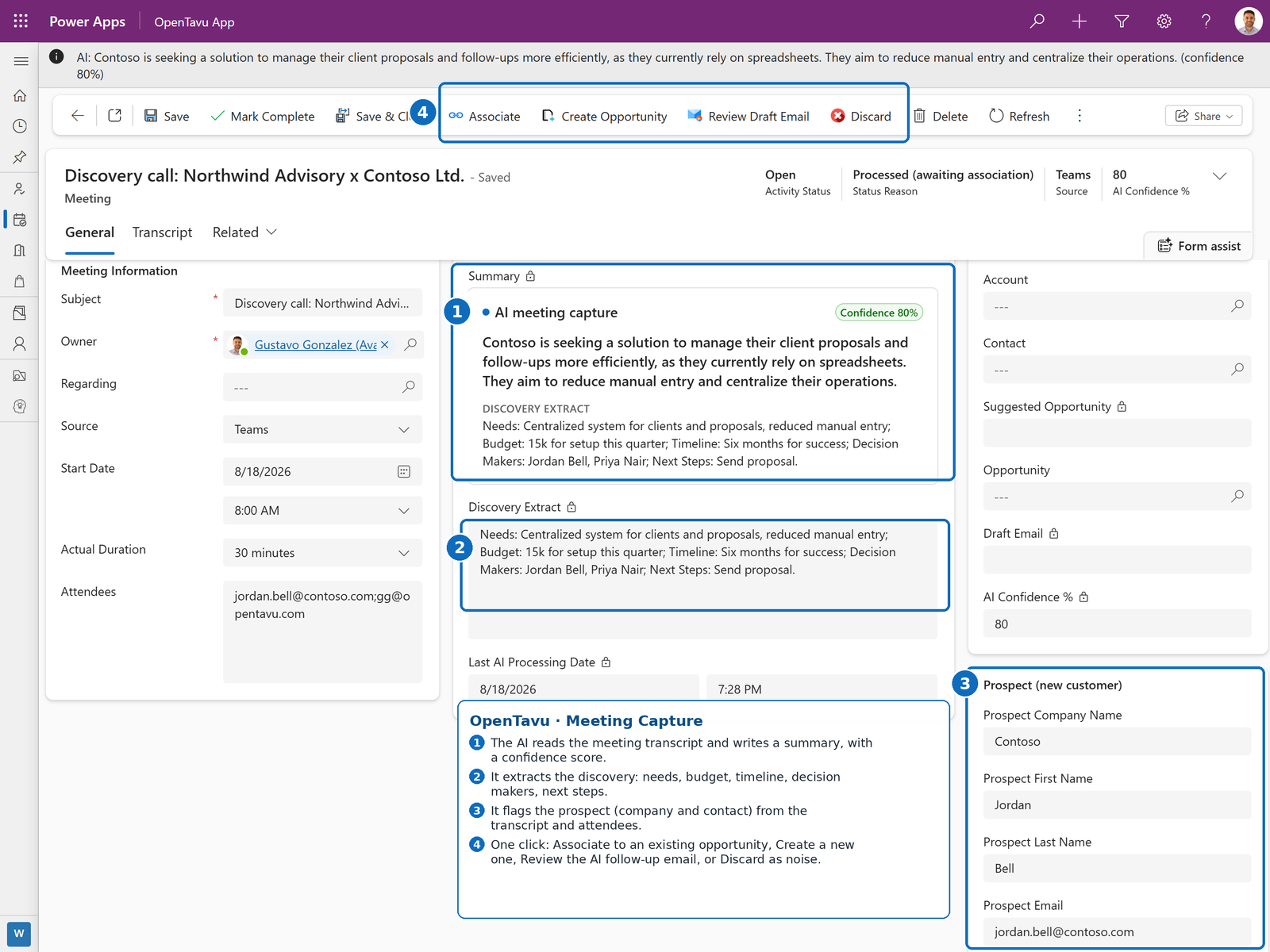Screen dimensions: 1270x952
Task: Click Save in the command bar
Action: click(167, 116)
